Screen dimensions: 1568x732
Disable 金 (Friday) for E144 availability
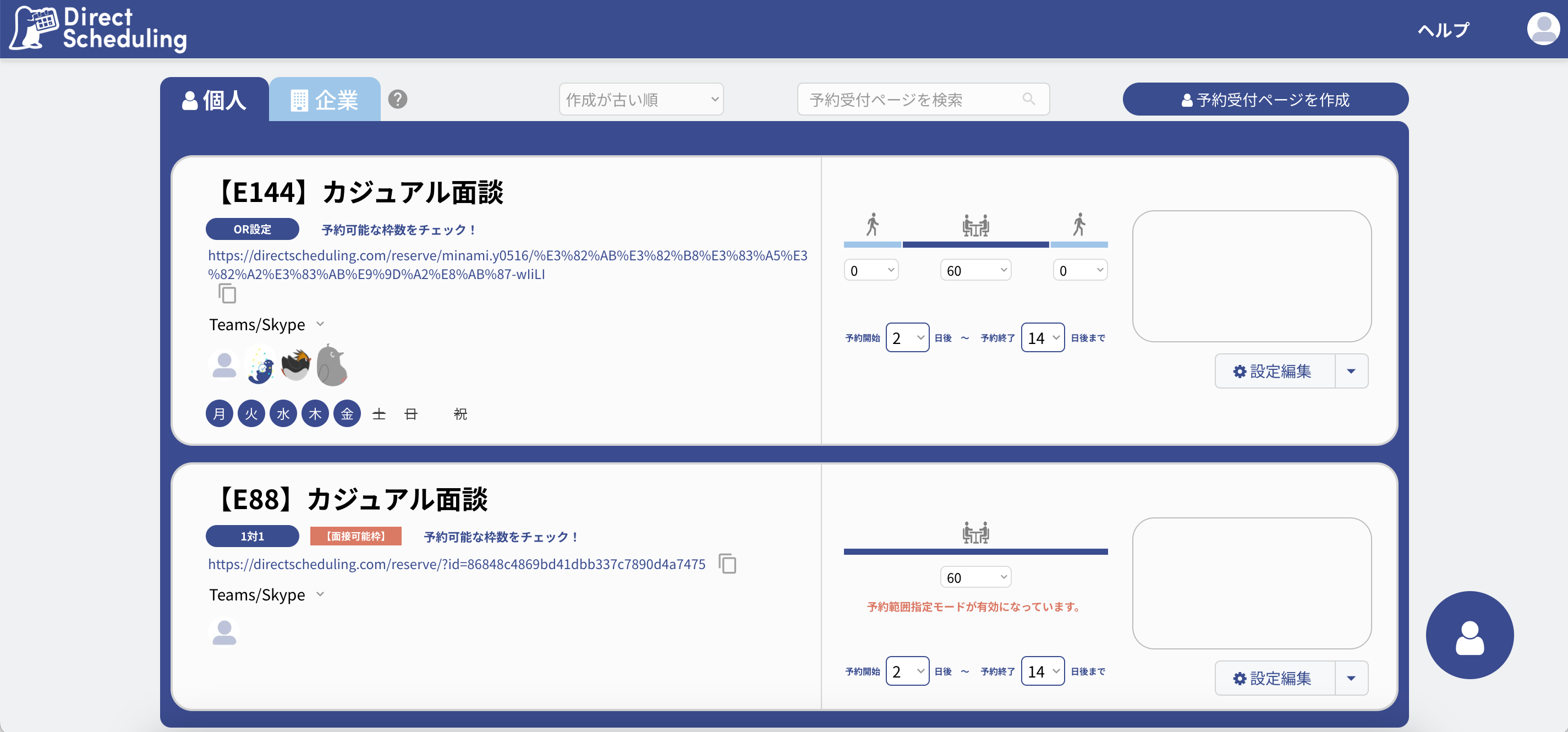click(x=347, y=413)
